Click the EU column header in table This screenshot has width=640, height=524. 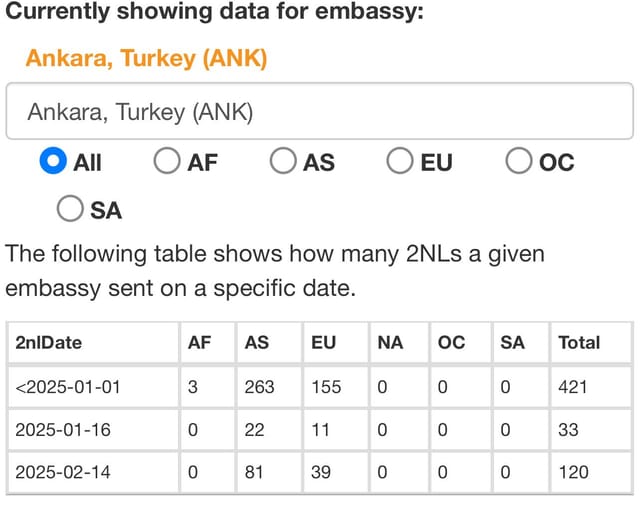tap(336, 343)
